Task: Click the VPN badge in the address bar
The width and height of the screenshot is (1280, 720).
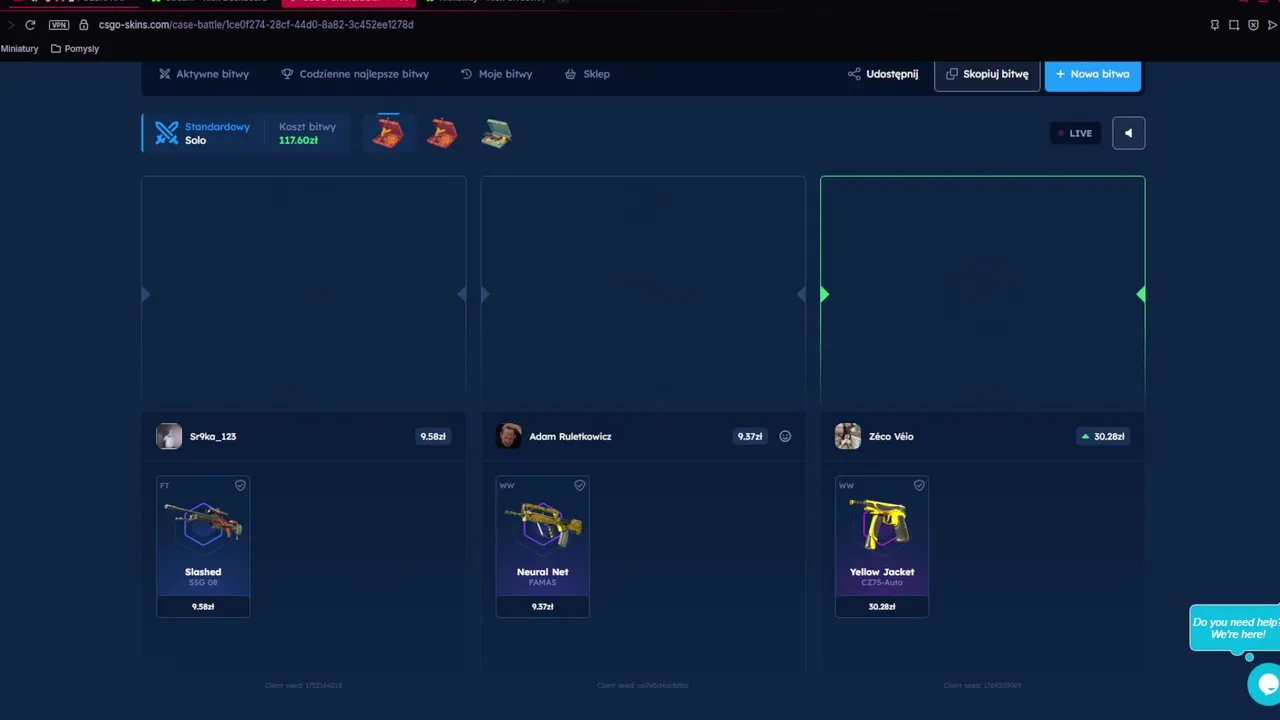Action: [x=59, y=25]
